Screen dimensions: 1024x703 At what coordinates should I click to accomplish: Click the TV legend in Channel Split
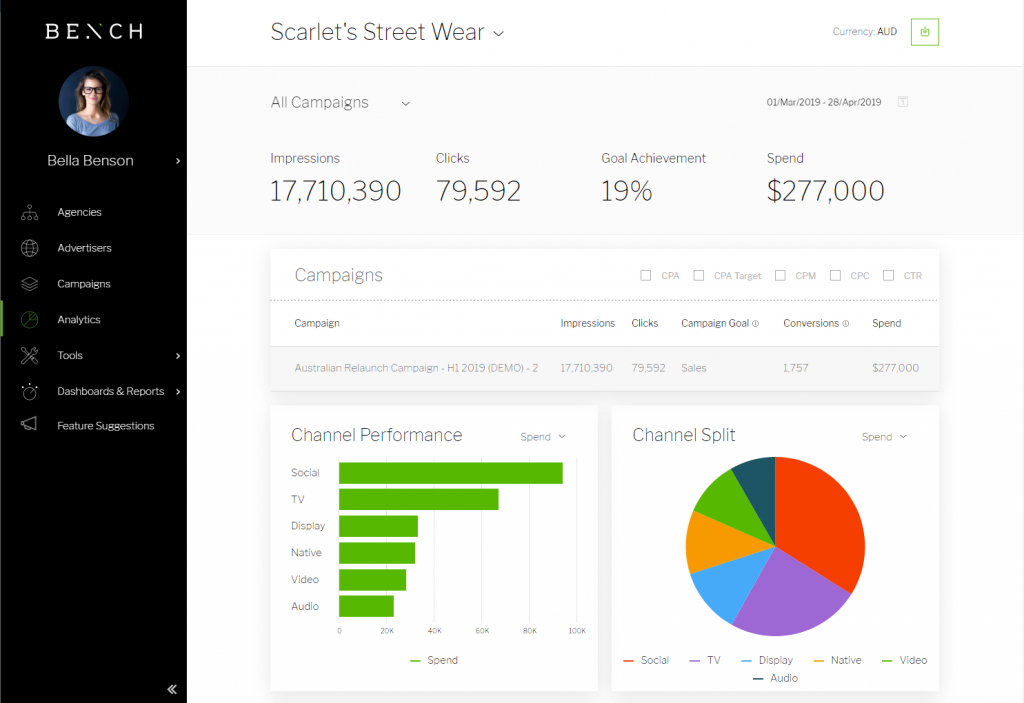(x=705, y=661)
